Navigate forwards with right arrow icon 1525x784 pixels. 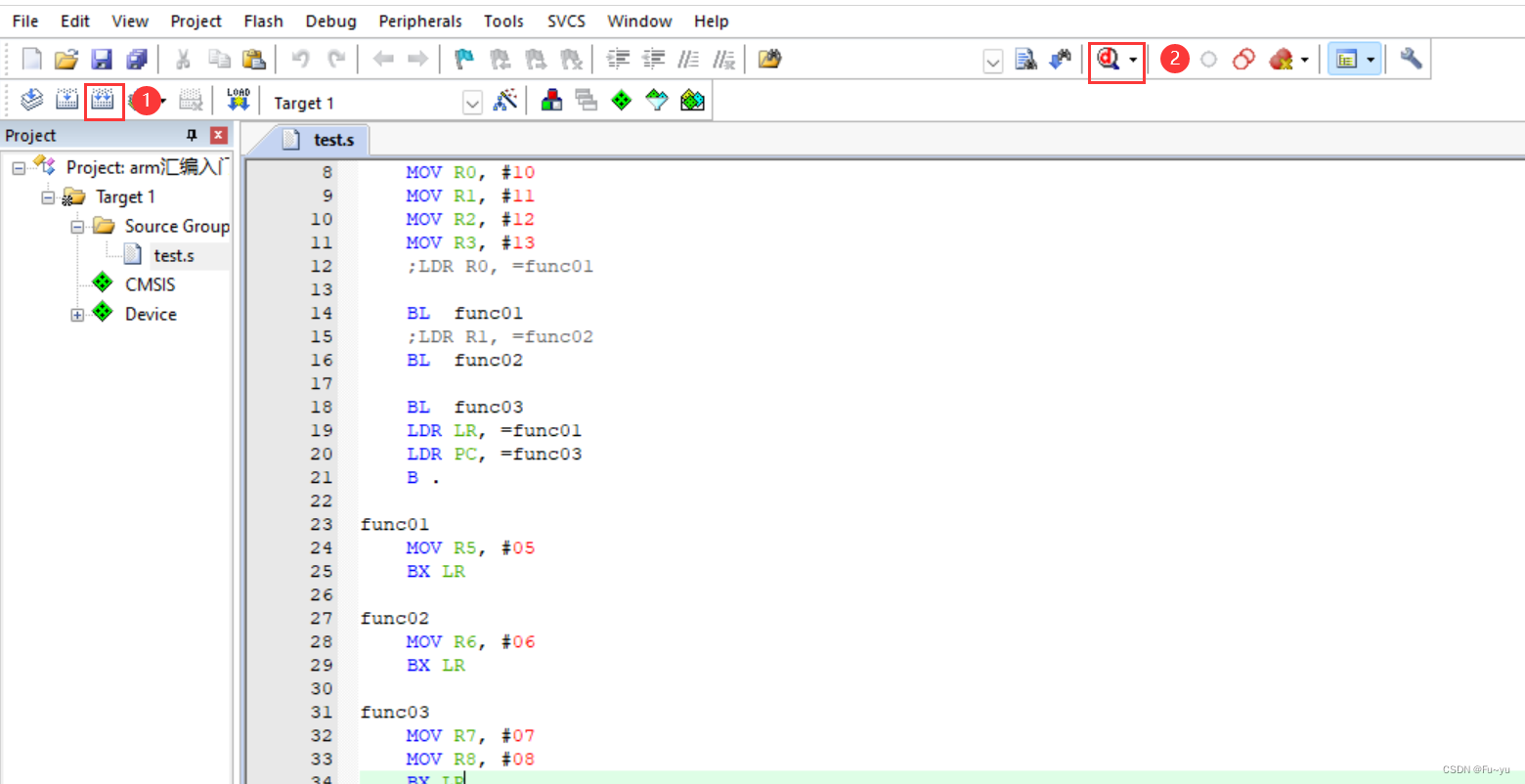418,60
